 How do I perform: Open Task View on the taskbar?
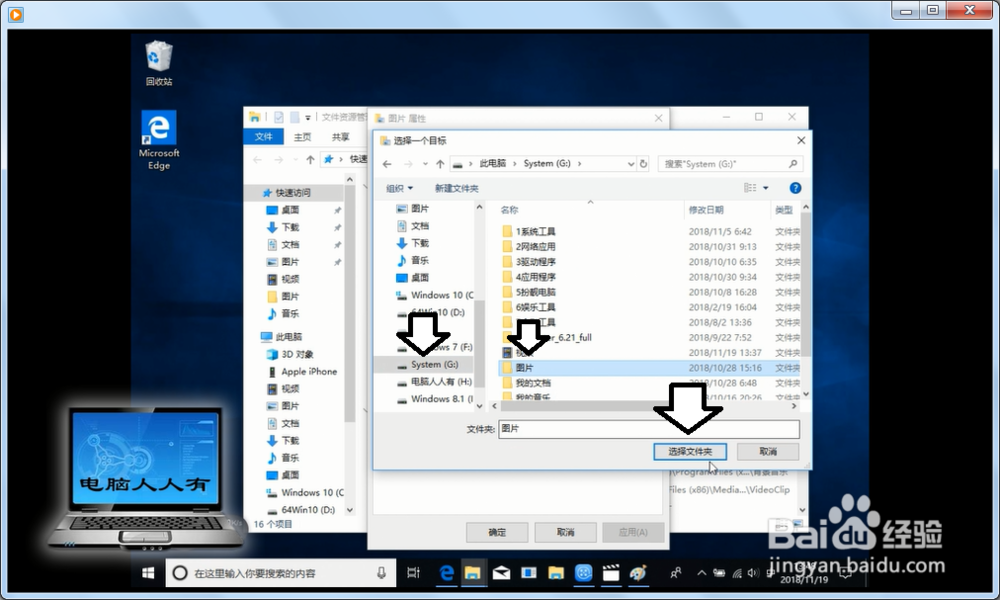[x=413, y=573]
